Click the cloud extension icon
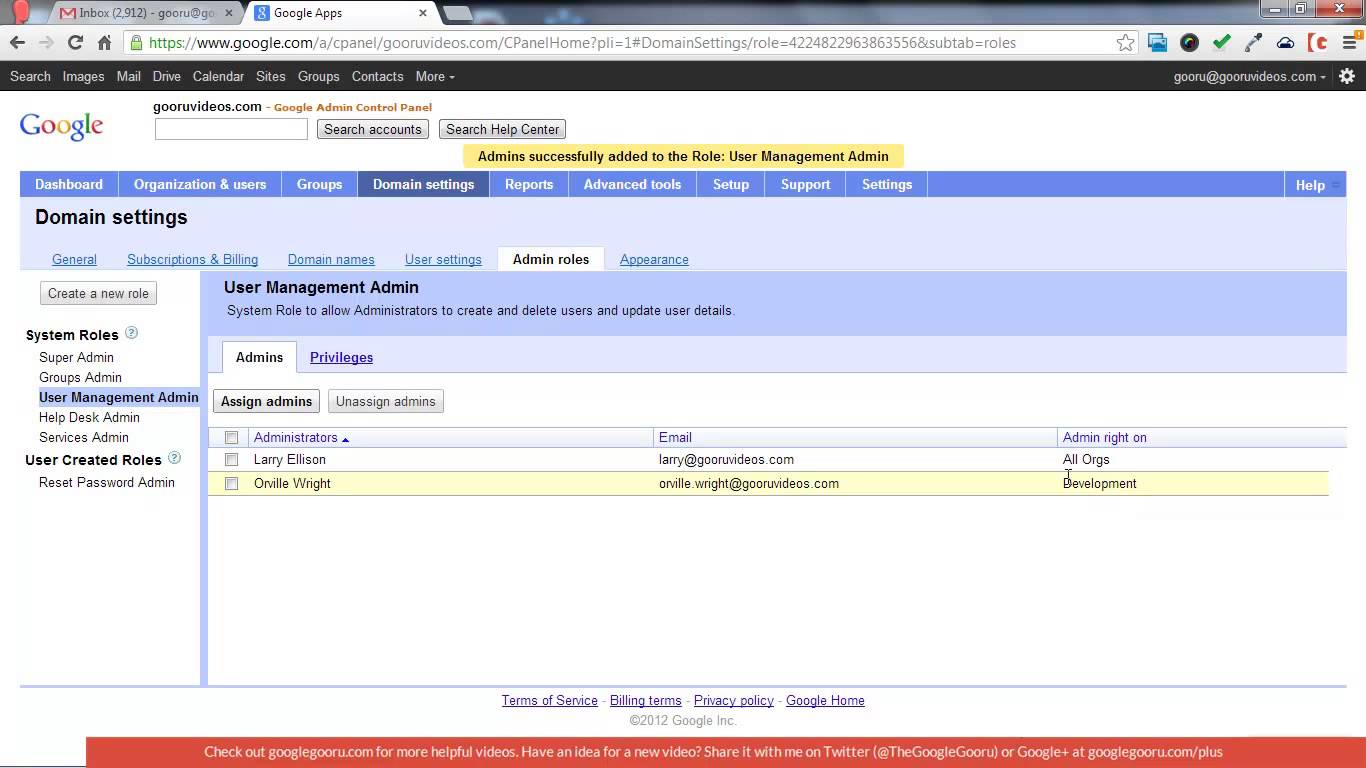The width and height of the screenshot is (1366, 768). tap(1285, 43)
